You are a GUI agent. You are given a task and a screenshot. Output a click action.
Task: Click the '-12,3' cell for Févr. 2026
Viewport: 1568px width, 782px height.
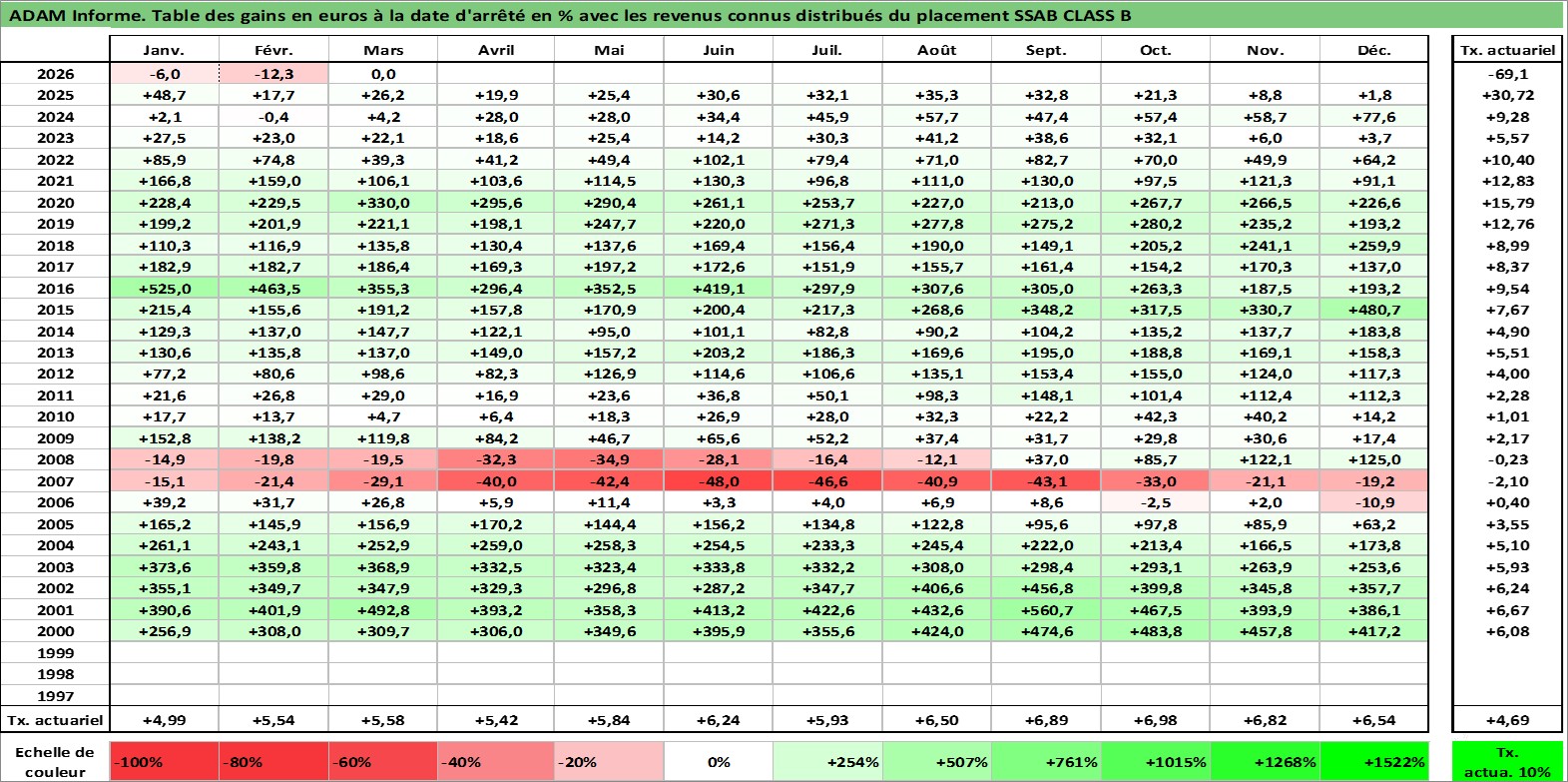[x=273, y=74]
